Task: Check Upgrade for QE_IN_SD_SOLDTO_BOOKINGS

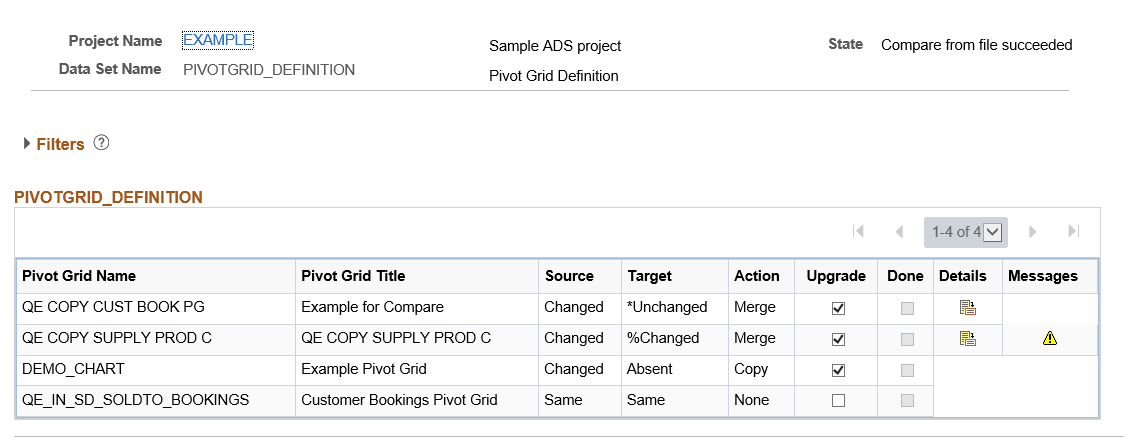Action: (838, 401)
